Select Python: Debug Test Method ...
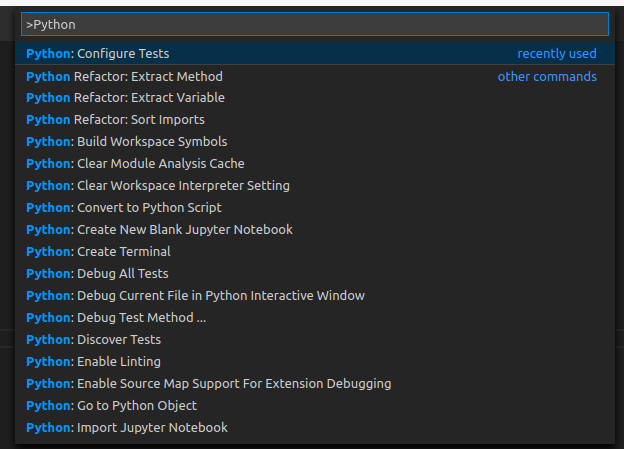Screen dimensions: 624x449 [315, 318]
